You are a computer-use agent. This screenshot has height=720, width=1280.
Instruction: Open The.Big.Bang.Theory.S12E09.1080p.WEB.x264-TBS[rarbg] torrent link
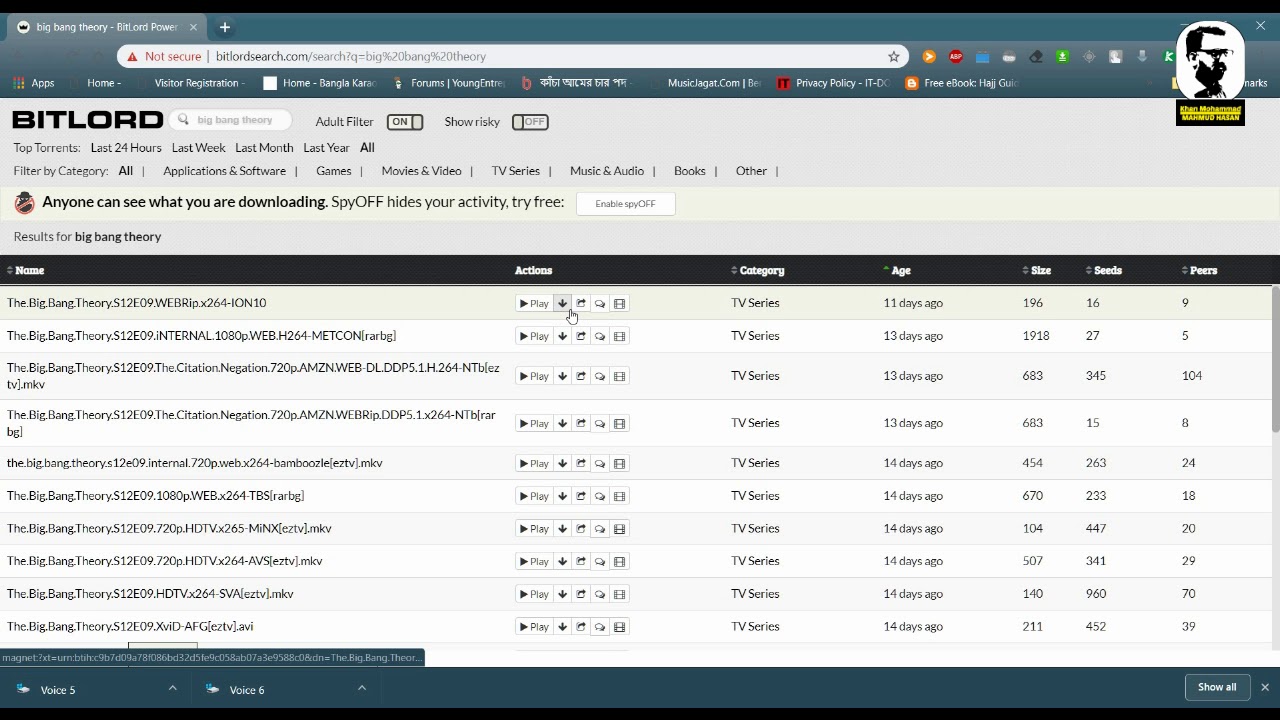[x=155, y=496]
